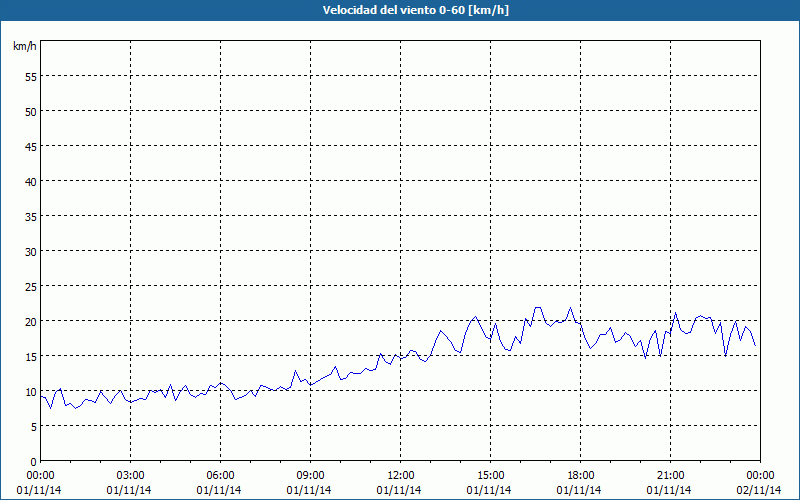This screenshot has width=800, height=500.
Task: Click the y-axis value 30
Action: [x=31, y=252]
